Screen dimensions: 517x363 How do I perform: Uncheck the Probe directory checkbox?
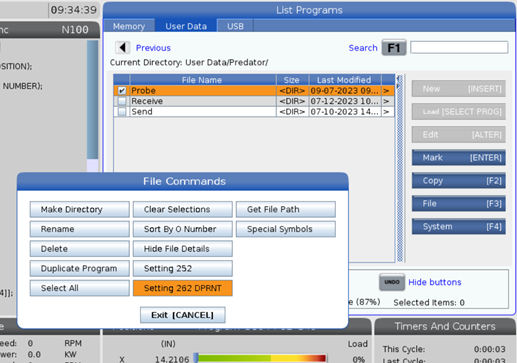(122, 91)
